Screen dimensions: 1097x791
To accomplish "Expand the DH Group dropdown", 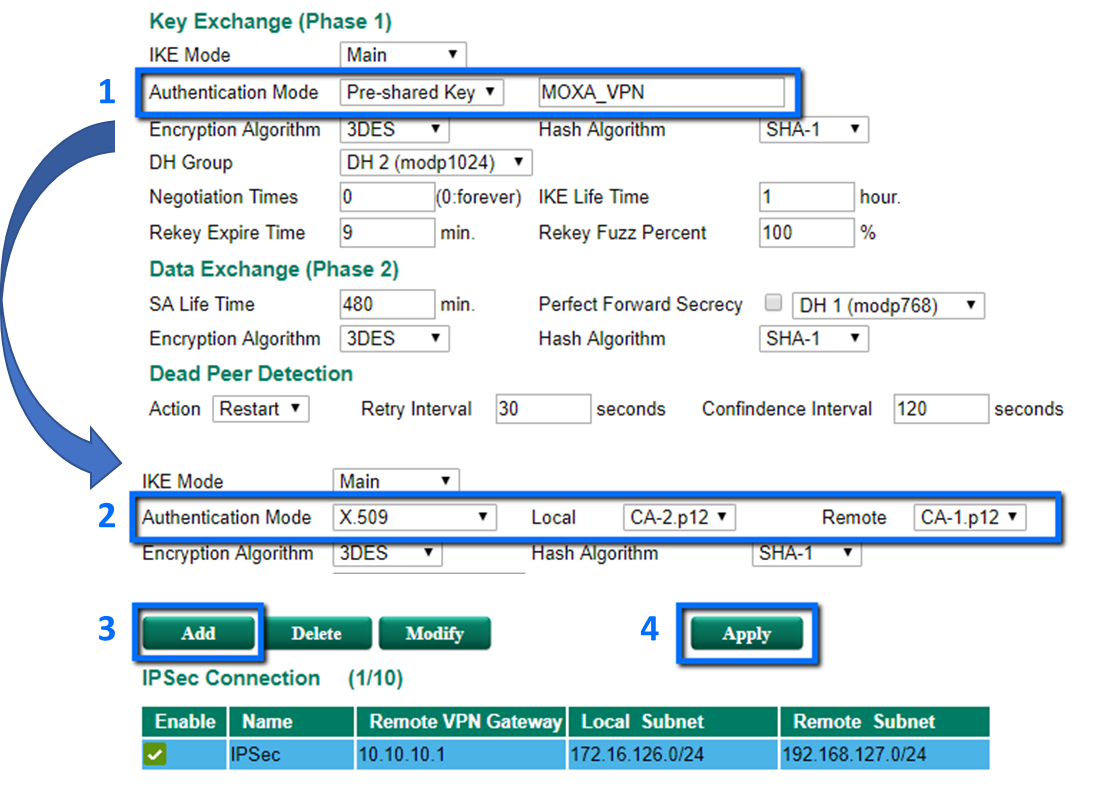I will 436,162.
